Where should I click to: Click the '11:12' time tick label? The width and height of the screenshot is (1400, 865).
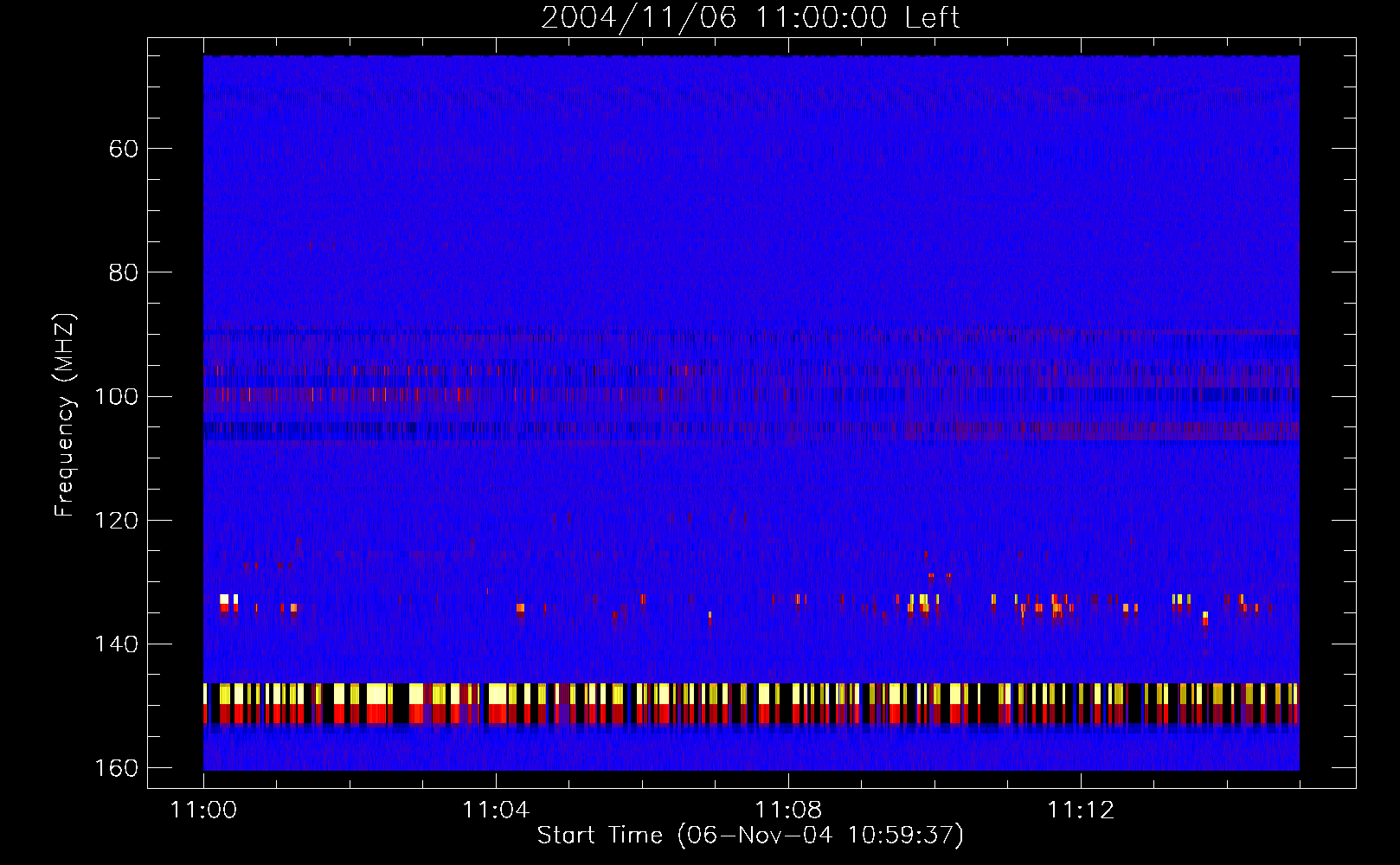(x=1081, y=811)
